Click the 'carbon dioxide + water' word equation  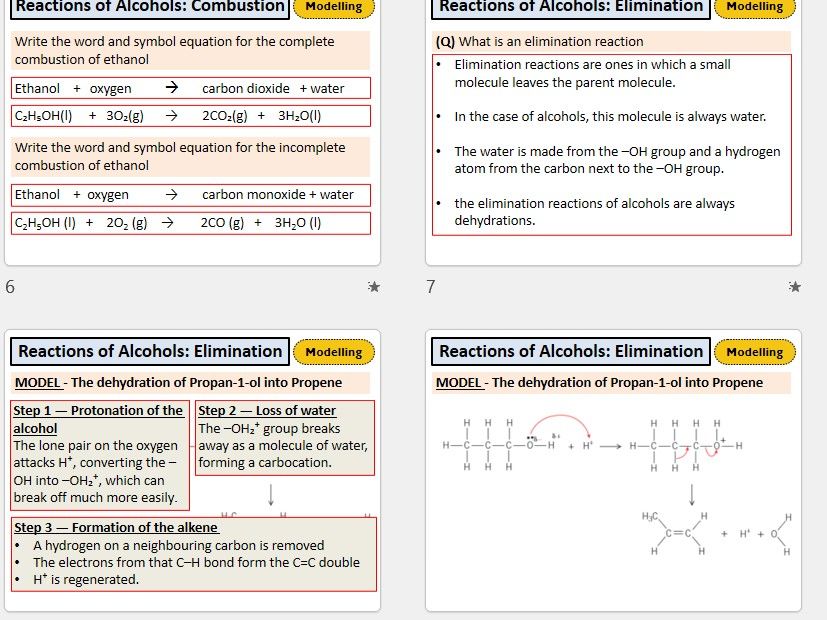click(x=190, y=88)
